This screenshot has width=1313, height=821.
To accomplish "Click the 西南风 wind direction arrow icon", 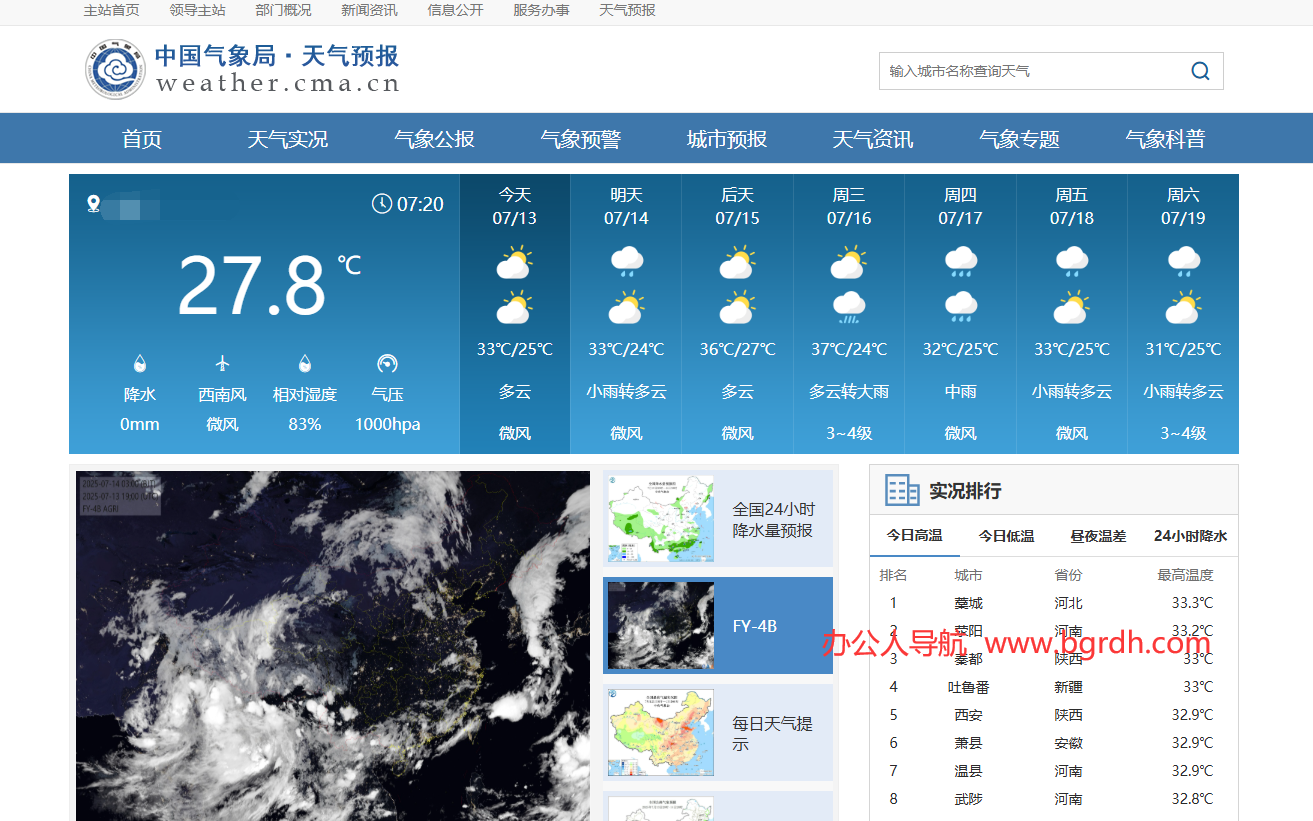I will click(222, 361).
